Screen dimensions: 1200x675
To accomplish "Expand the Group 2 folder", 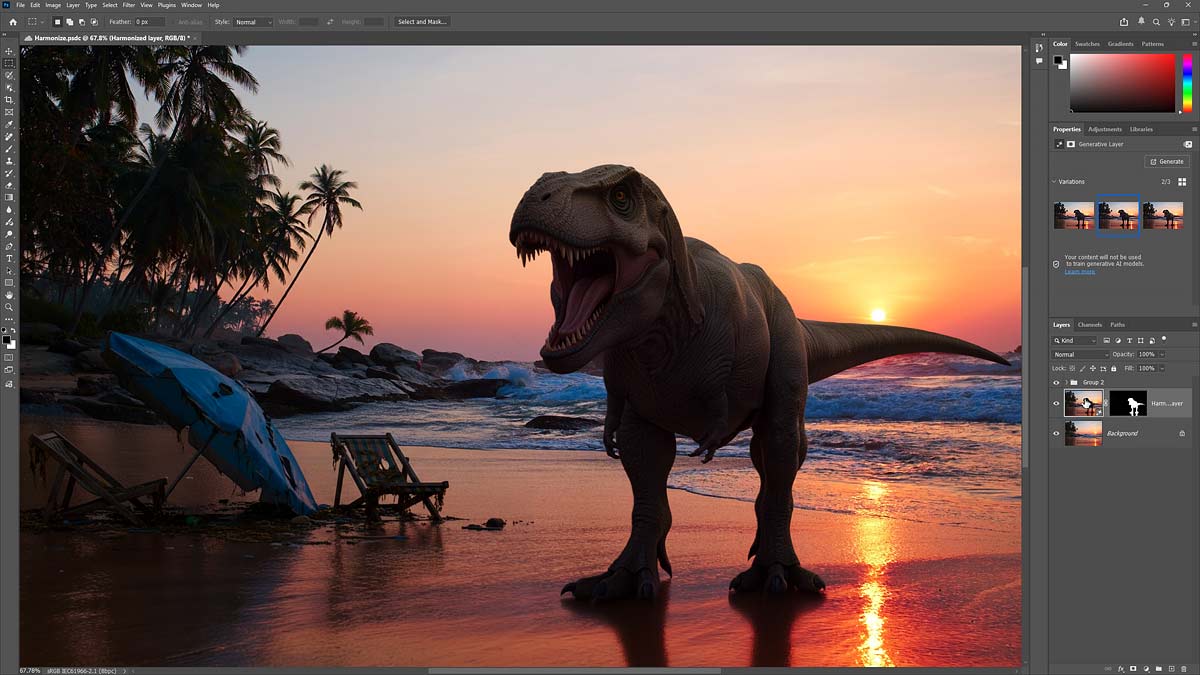I will click(x=1065, y=382).
